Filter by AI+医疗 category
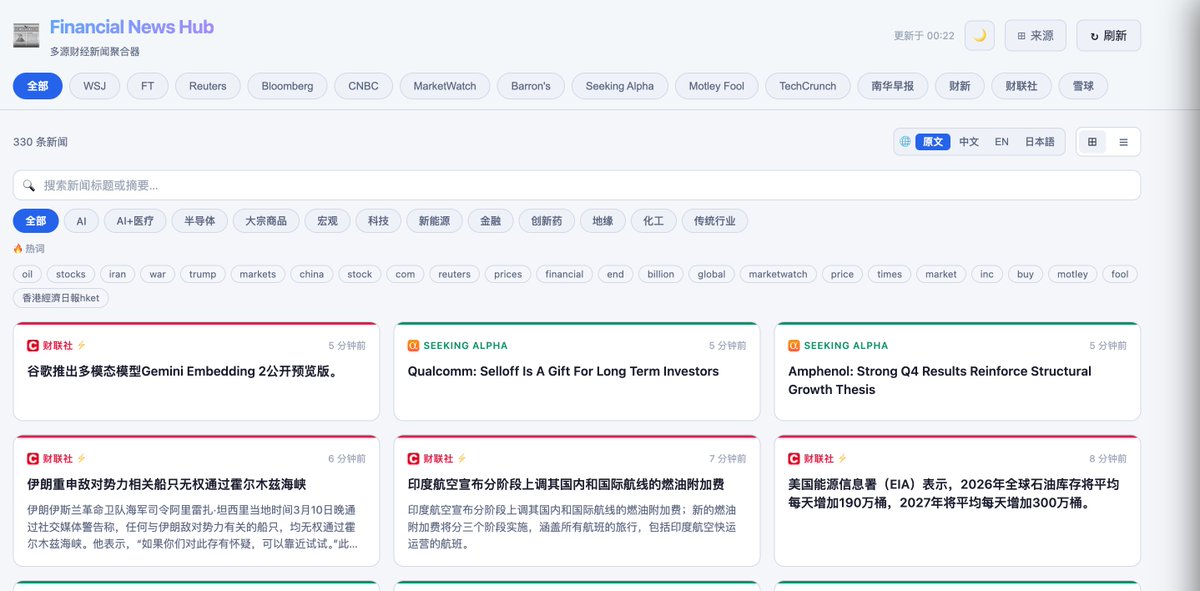This screenshot has height=591, width=1200. pos(135,221)
